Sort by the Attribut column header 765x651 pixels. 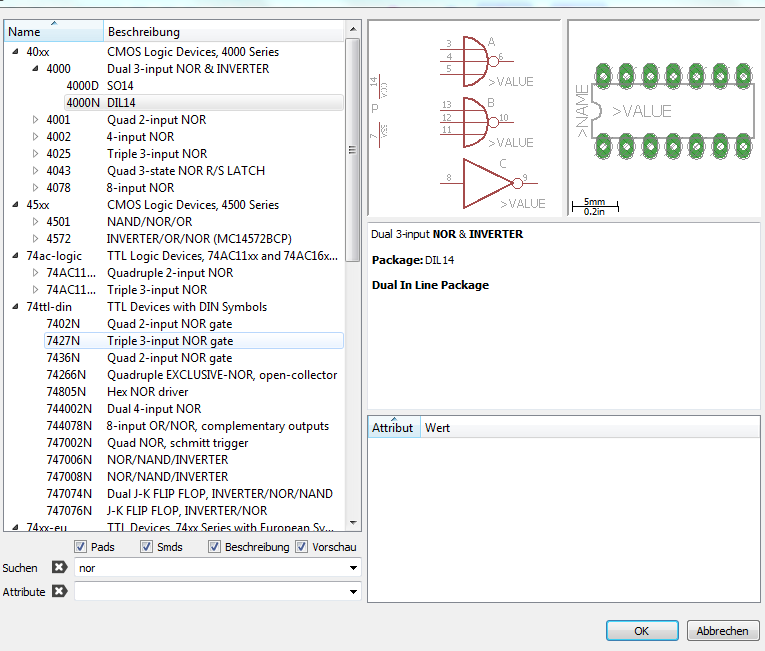pyautogui.click(x=394, y=427)
